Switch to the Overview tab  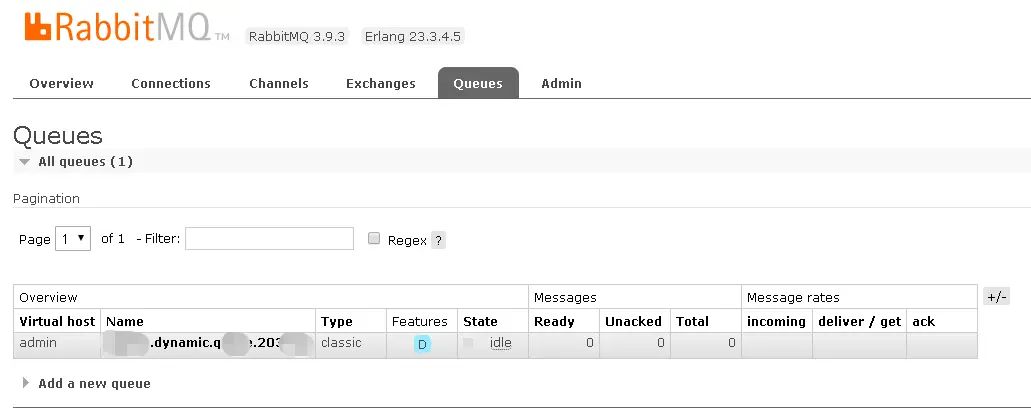click(x=61, y=83)
